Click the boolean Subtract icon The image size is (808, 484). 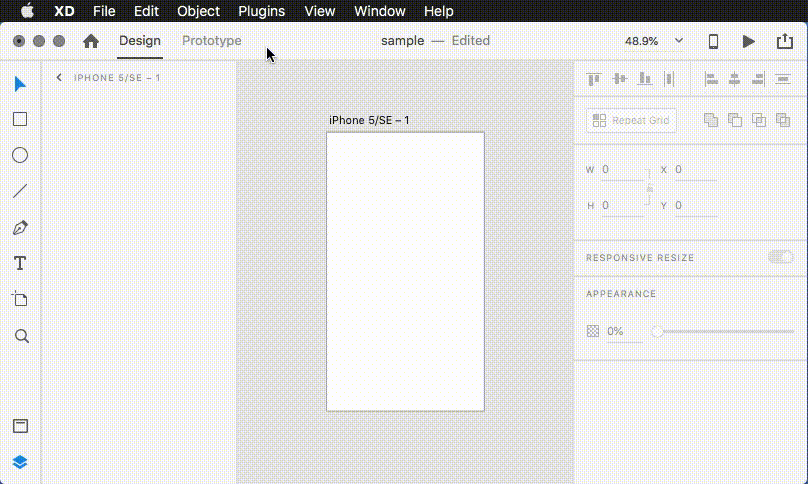pyautogui.click(x=735, y=120)
